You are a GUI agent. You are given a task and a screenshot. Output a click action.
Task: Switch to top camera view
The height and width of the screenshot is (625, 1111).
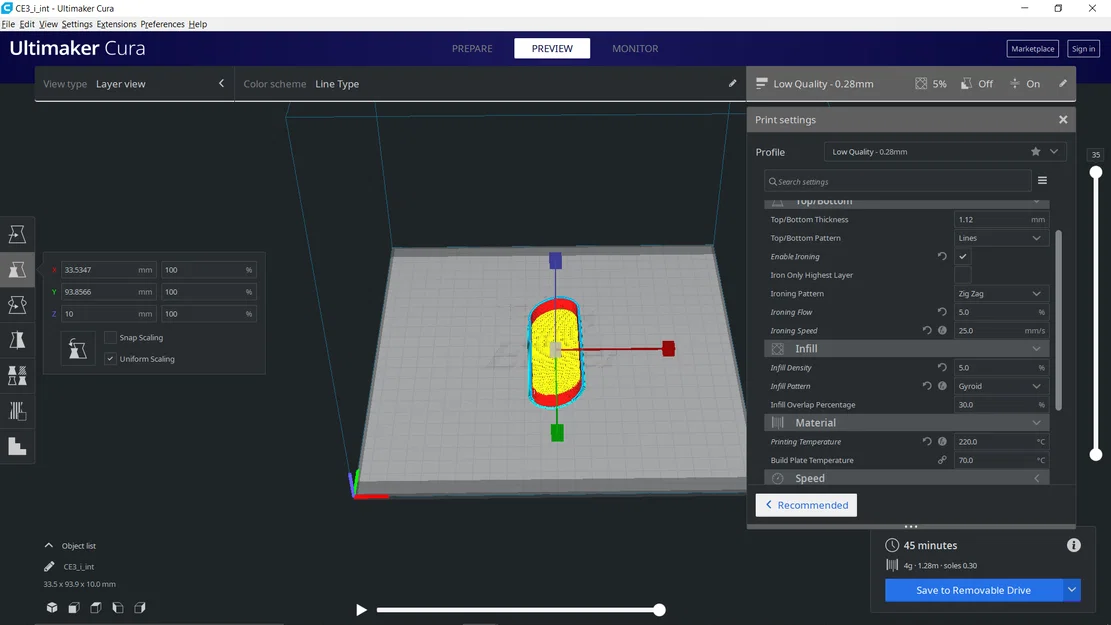pyautogui.click(x=96, y=608)
